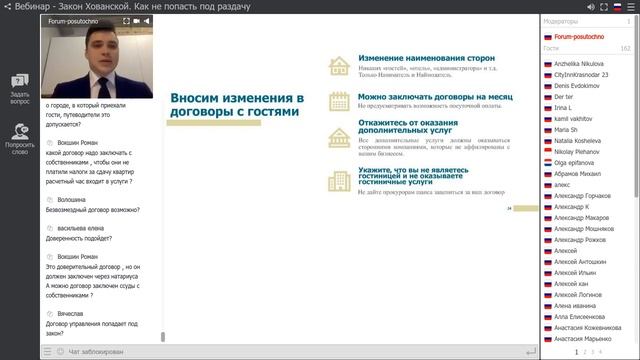Screen dimensions: 640x360
Task: Click the slide title 'Вносим изменения в договоры с гостями'
Action: tap(237, 105)
